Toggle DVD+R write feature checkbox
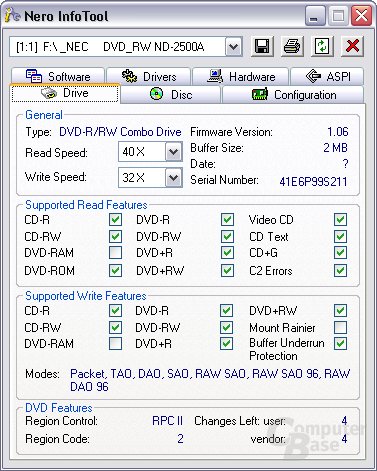 pos(227,343)
